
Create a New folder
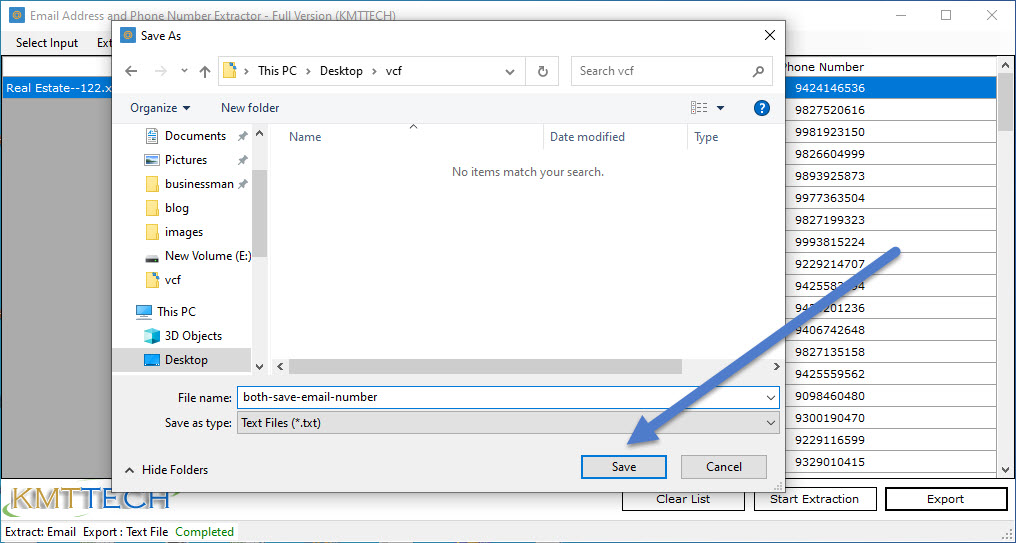pyautogui.click(x=250, y=108)
